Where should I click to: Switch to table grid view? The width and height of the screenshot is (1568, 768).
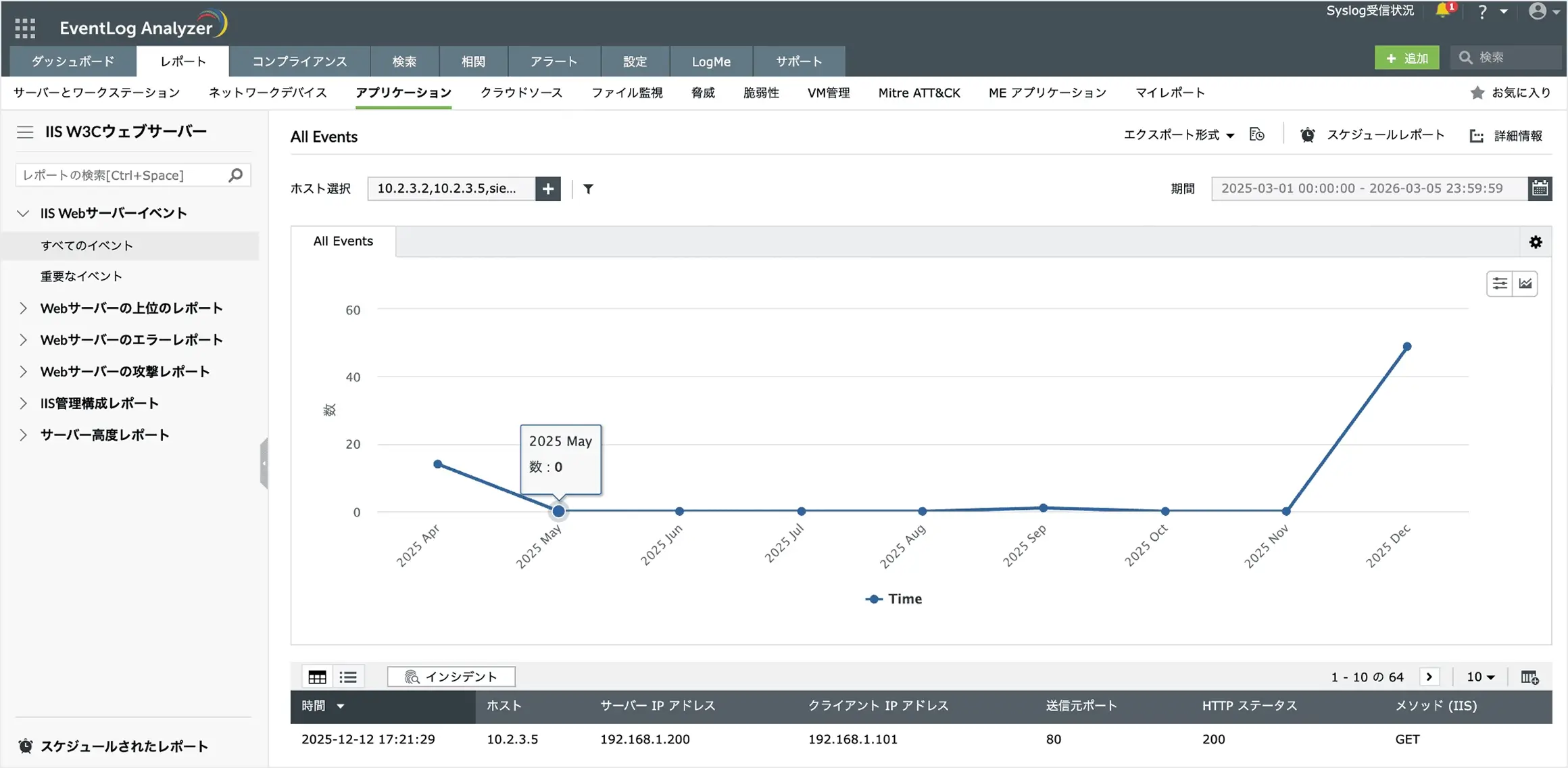[x=317, y=677]
